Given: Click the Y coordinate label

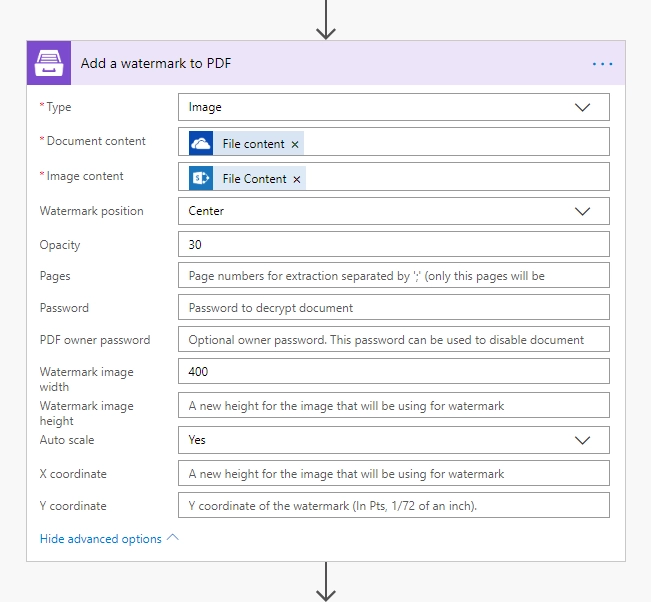Looking at the screenshot, I should (73, 506).
